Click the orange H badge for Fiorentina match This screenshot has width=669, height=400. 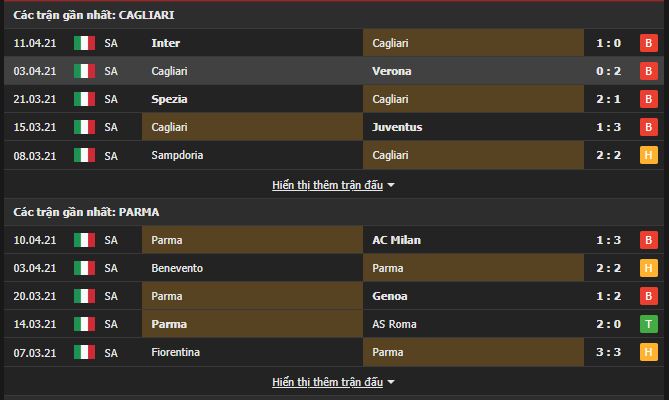coord(649,352)
